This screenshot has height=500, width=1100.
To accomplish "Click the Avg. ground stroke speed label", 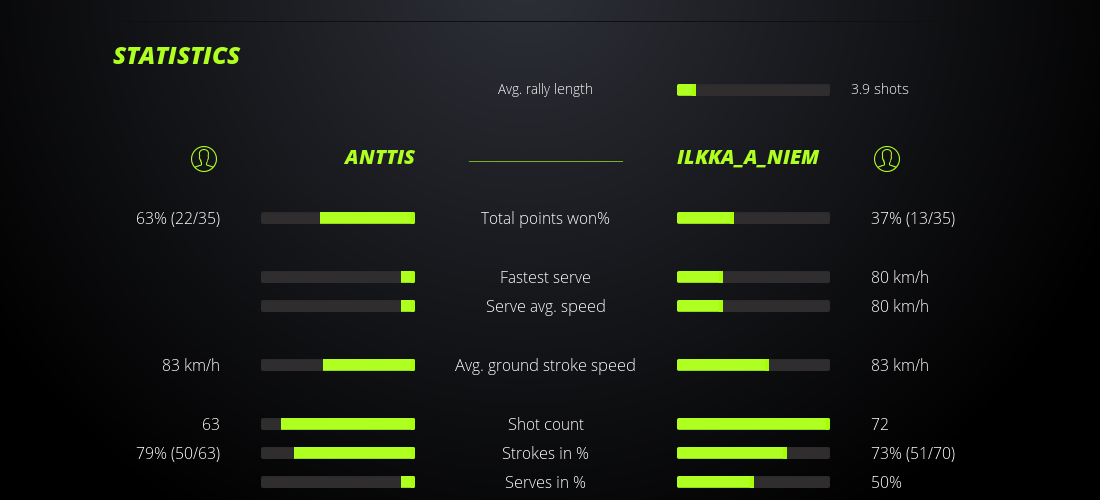I will 545,365.
